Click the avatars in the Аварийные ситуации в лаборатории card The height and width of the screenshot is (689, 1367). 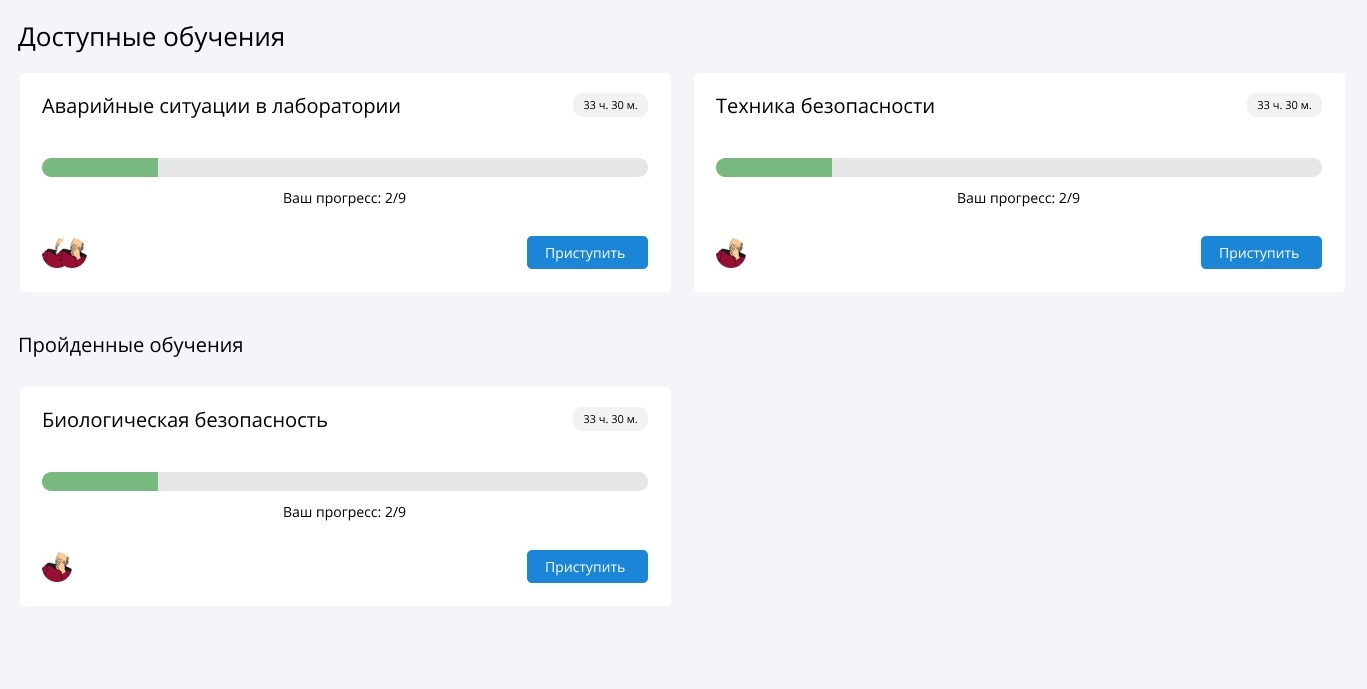[x=64, y=253]
